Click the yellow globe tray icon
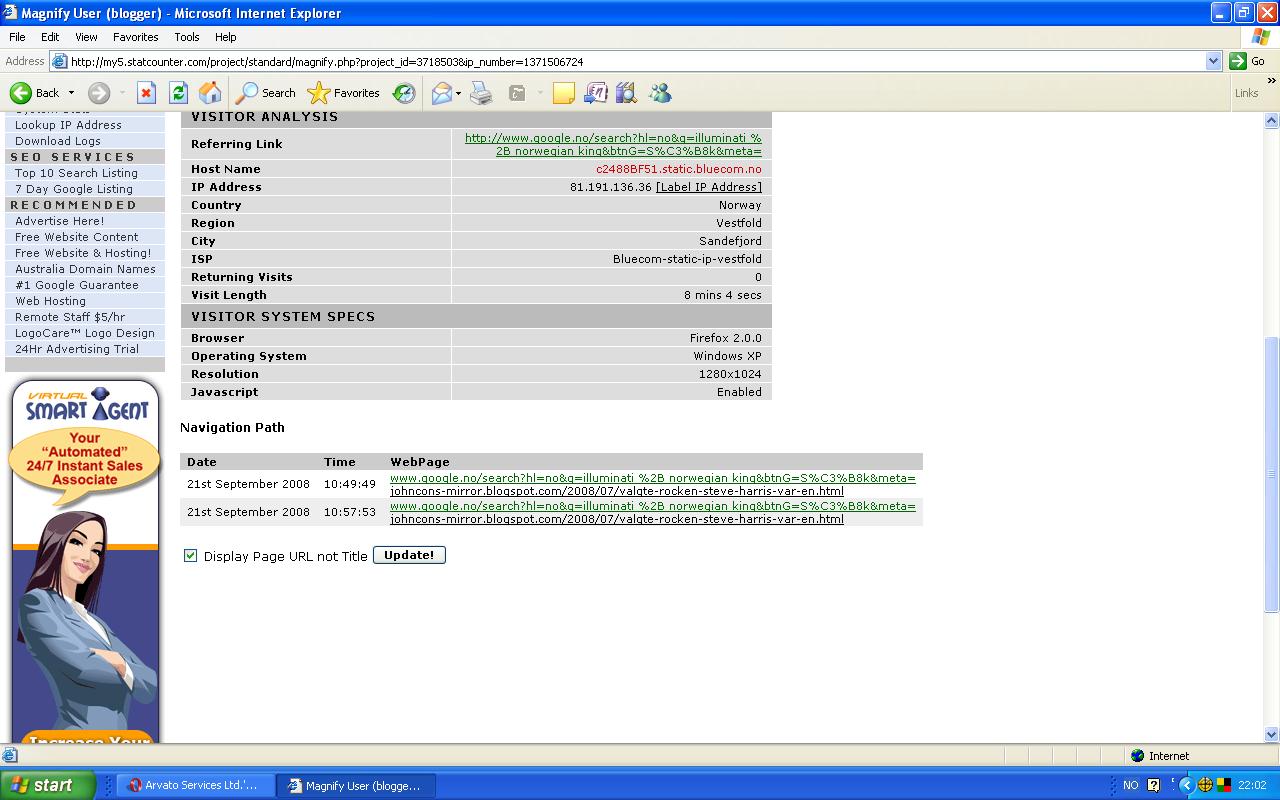Screen dimensions: 1280x800 pos(1205,785)
